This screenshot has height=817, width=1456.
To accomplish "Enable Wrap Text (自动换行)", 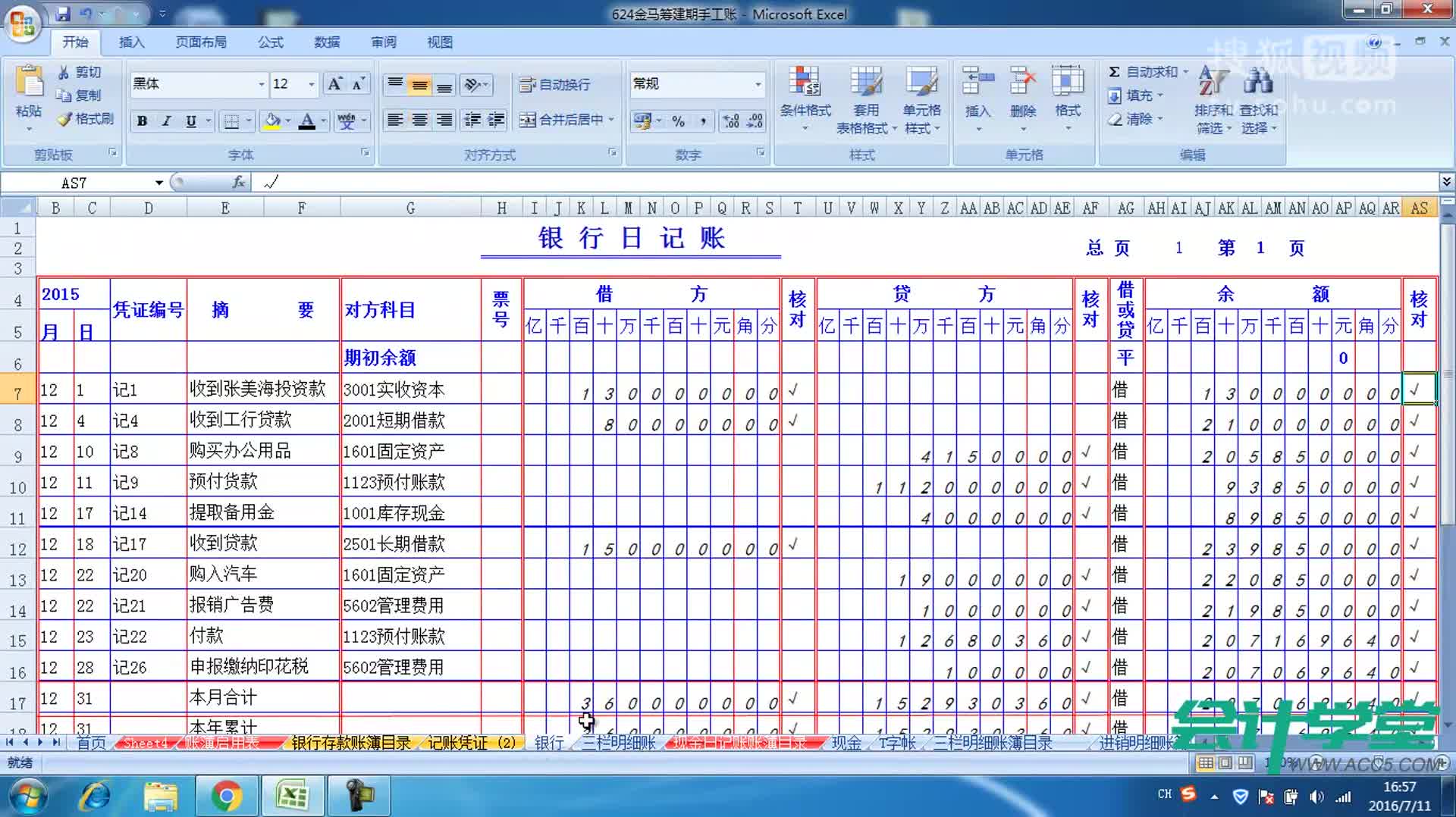I will click(x=559, y=84).
